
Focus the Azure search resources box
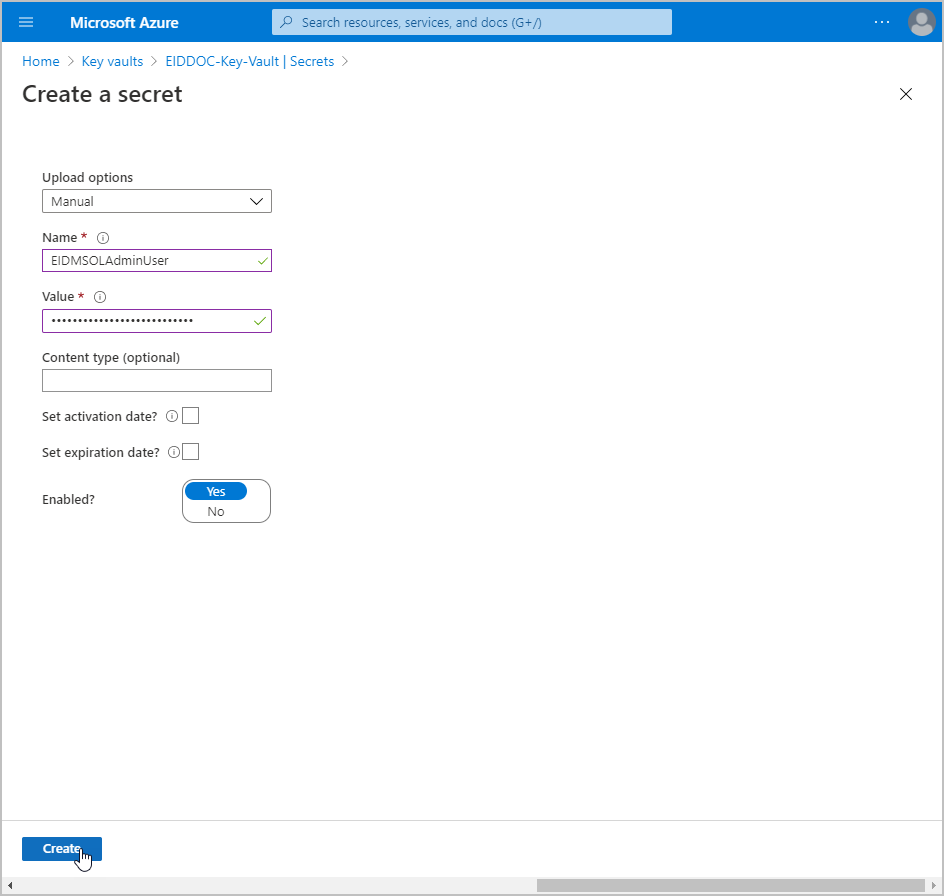tap(472, 22)
